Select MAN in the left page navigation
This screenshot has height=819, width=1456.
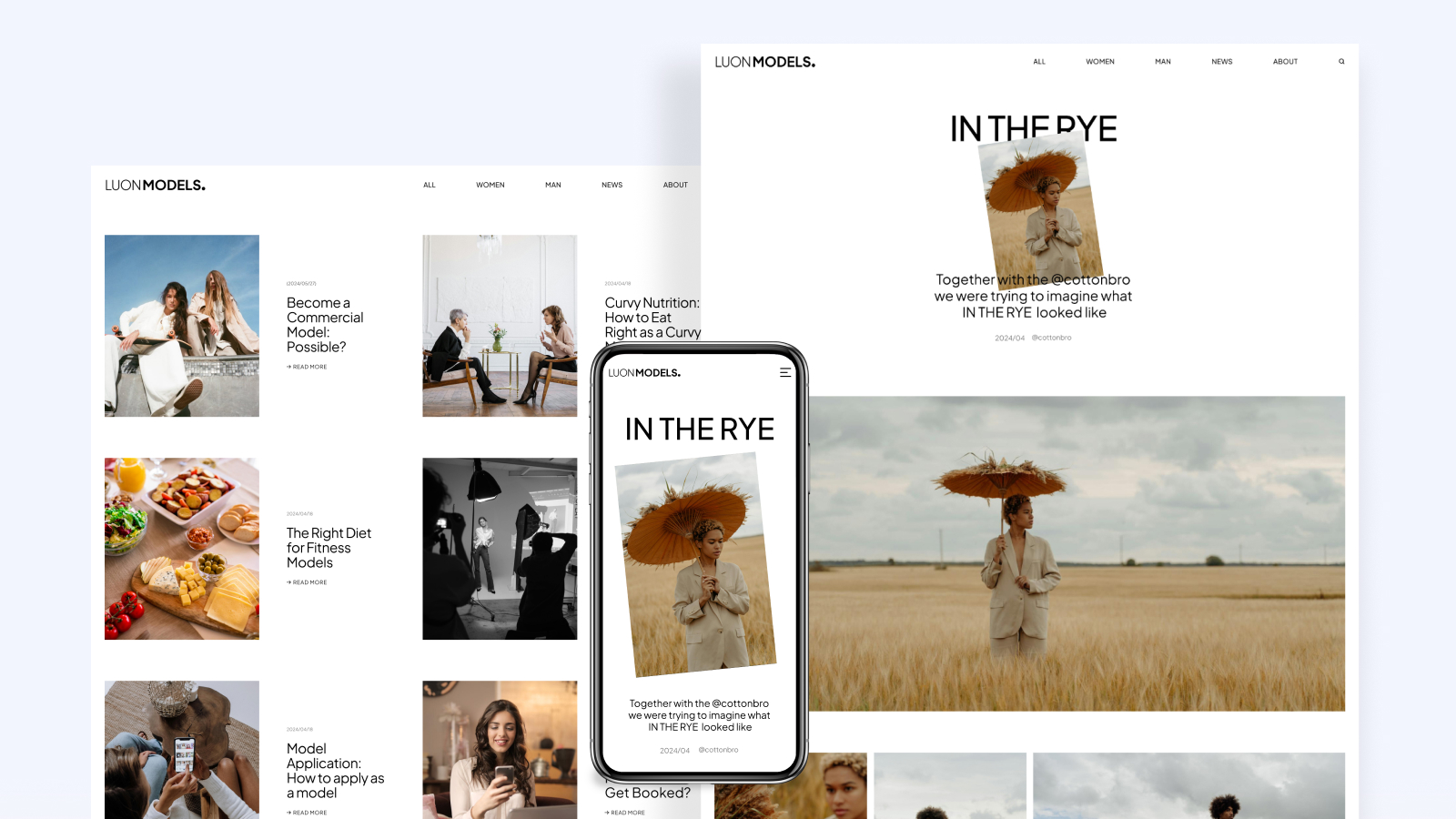(x=553, y=185)
